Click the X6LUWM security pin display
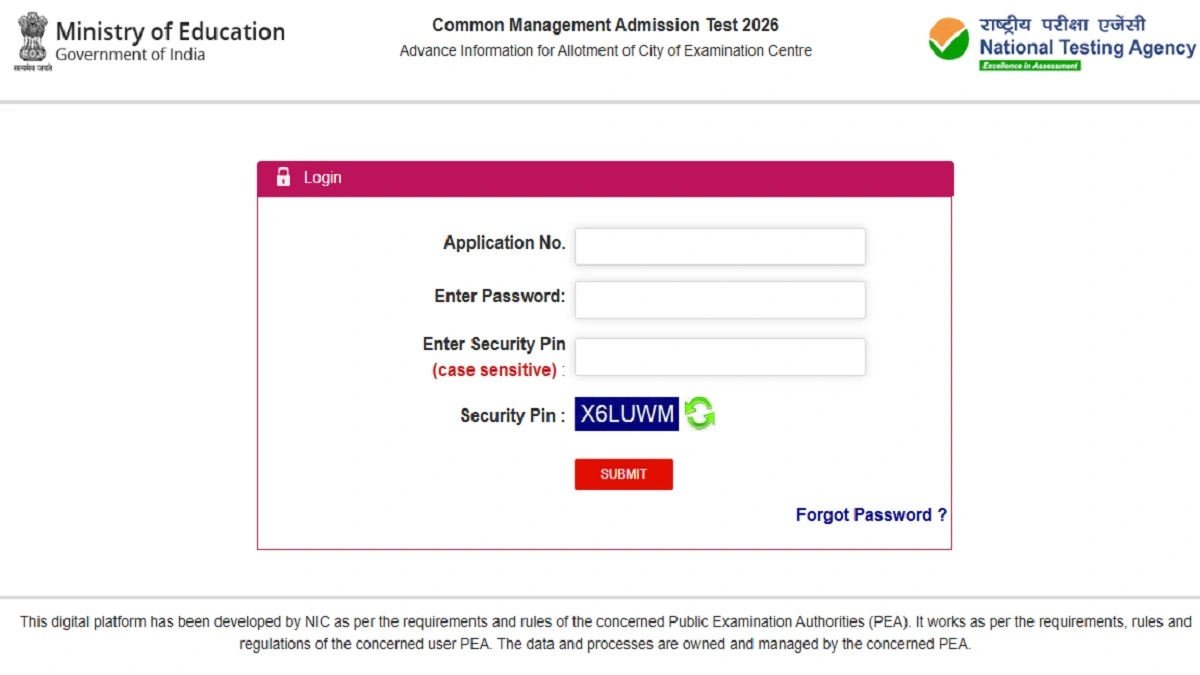Viewport: 1200px width, 675px height. point(625,413)
